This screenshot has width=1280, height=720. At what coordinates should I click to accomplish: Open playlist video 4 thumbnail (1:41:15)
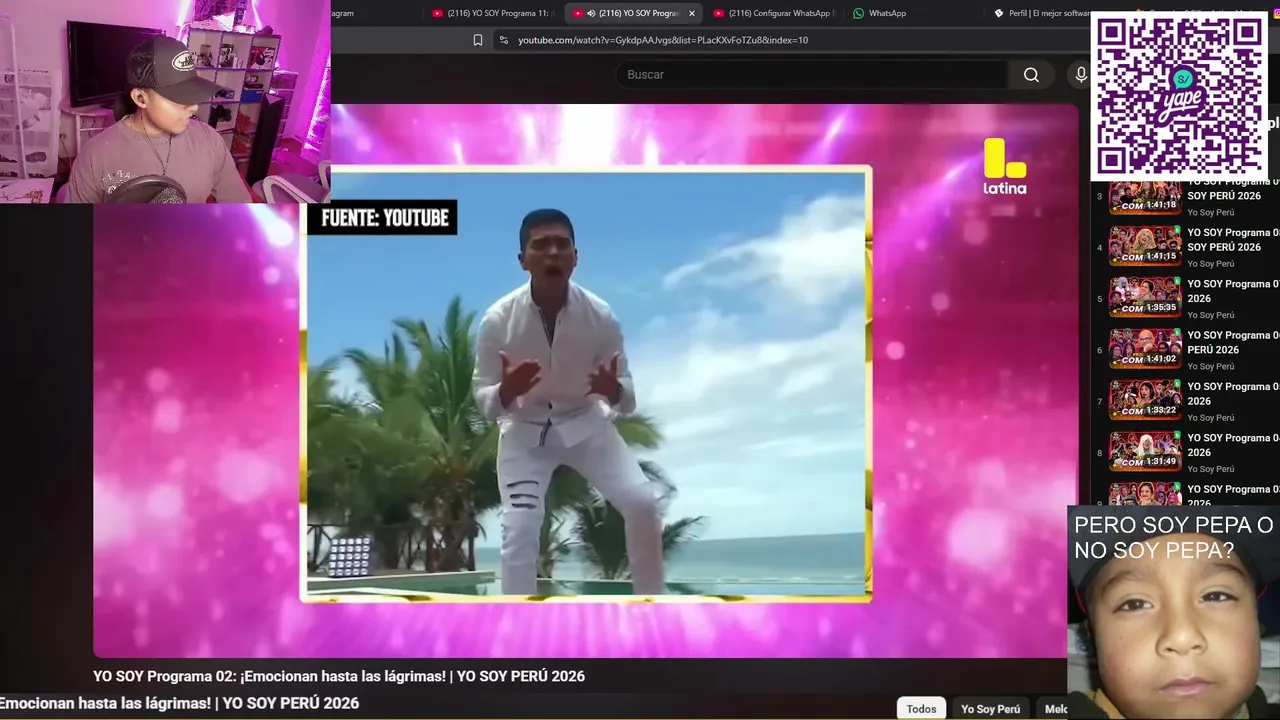coord(1145,246)
